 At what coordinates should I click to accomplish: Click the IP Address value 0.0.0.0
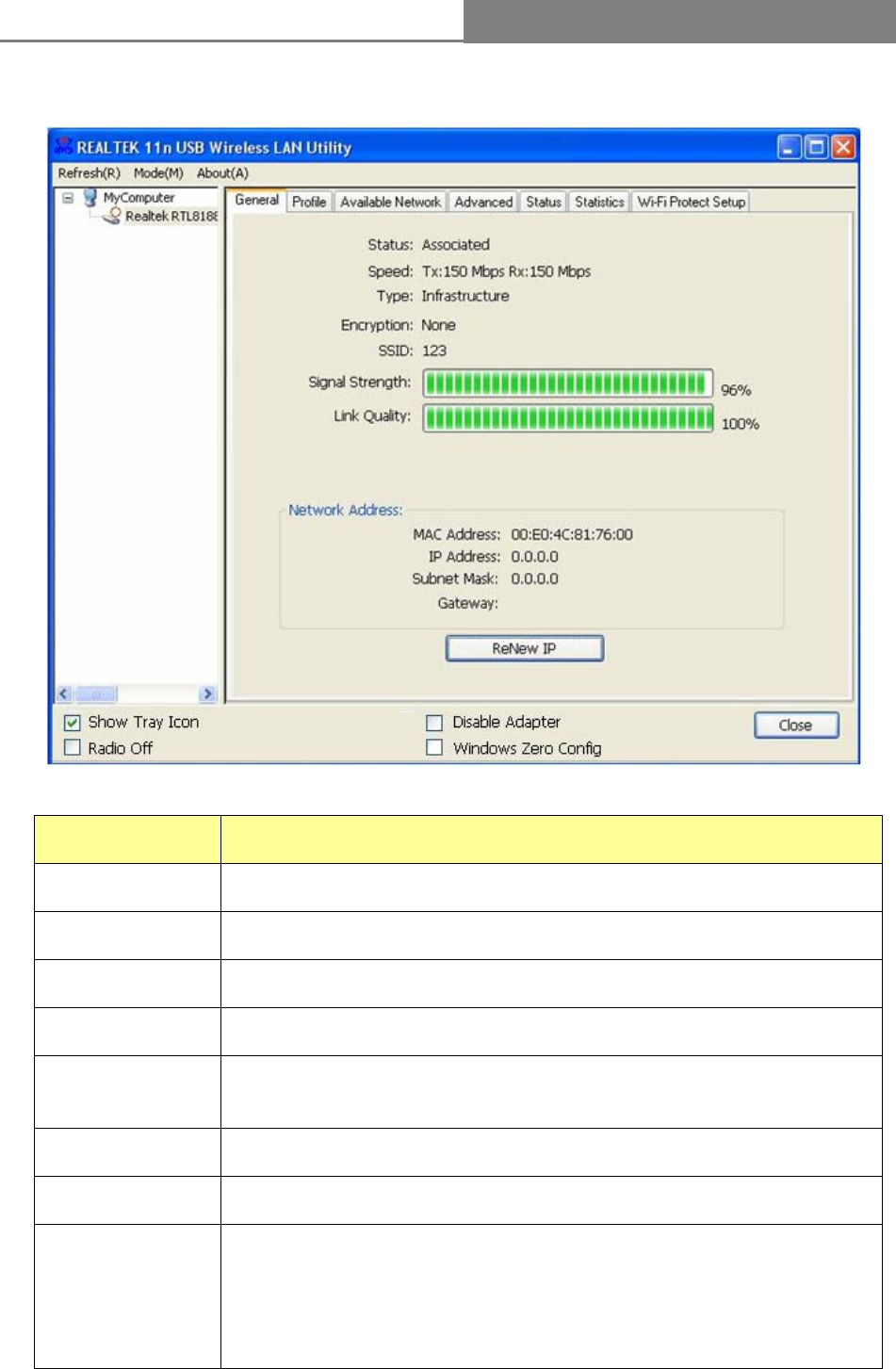534,557
